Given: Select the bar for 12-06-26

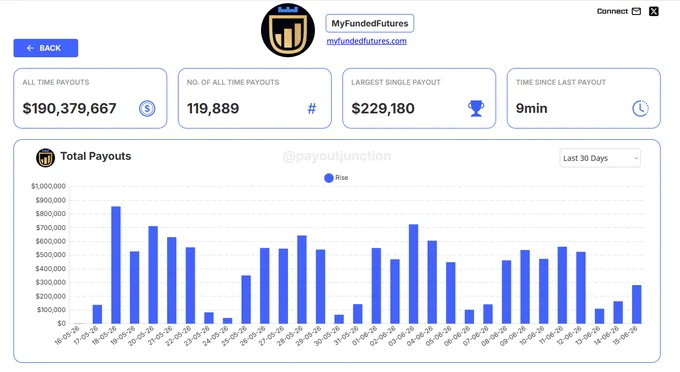Looking at the screenshot, I should pyautogui.click(x=581, y=288).
